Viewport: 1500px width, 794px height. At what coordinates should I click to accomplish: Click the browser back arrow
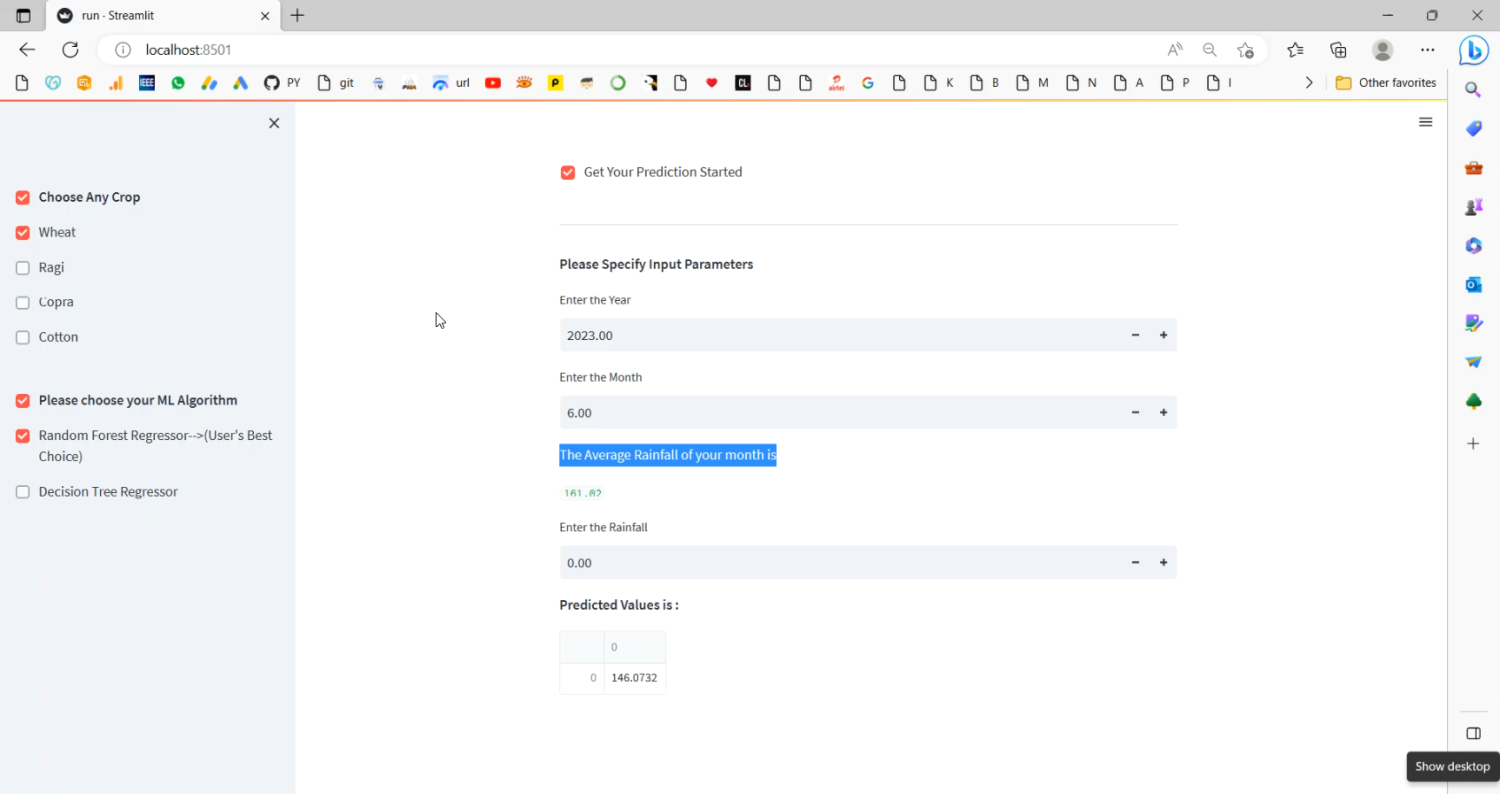point(27,50)
